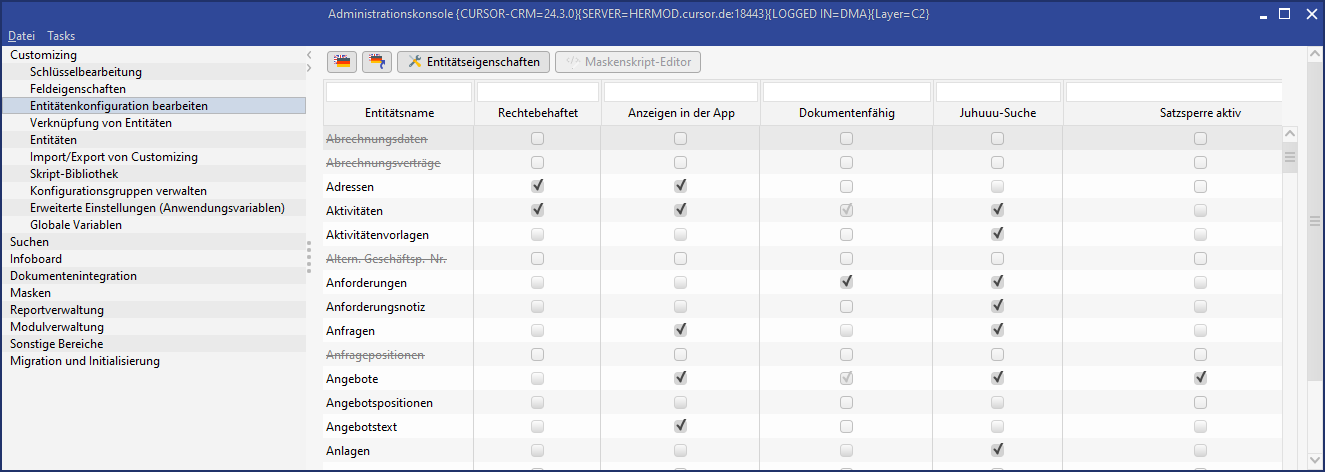The width and height of the screenshot is (1325, 472).
Task: Toggle Rechtebehaftet checkbox for Adressen
Action: point(538,186)
